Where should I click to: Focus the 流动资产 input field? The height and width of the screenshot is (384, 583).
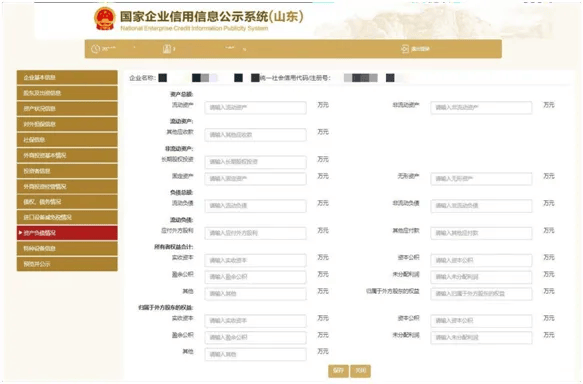coord(255,107)
